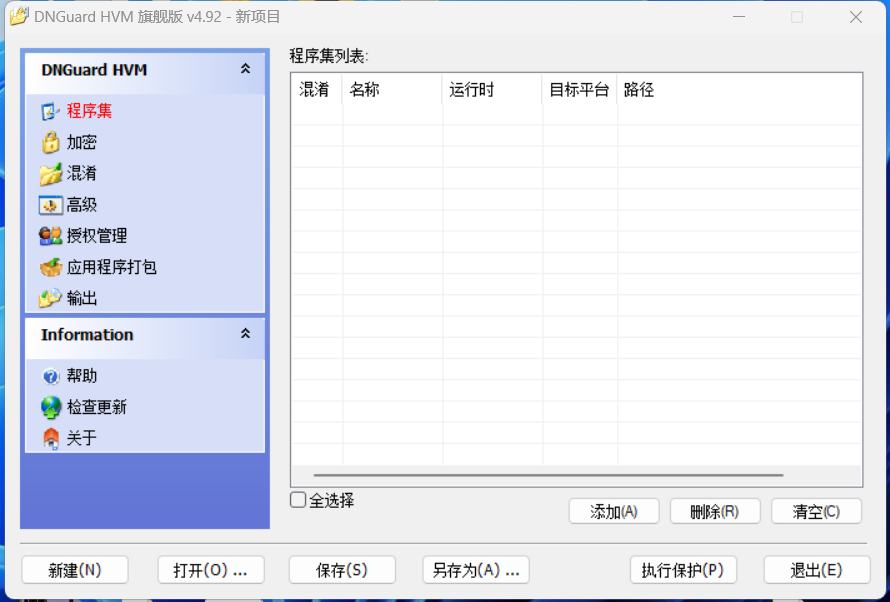Go to the 输出 page

(x=82, y=298)
